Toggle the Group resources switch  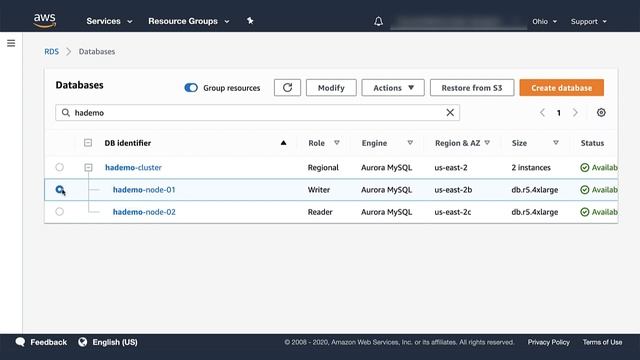(x=191, y=88)
